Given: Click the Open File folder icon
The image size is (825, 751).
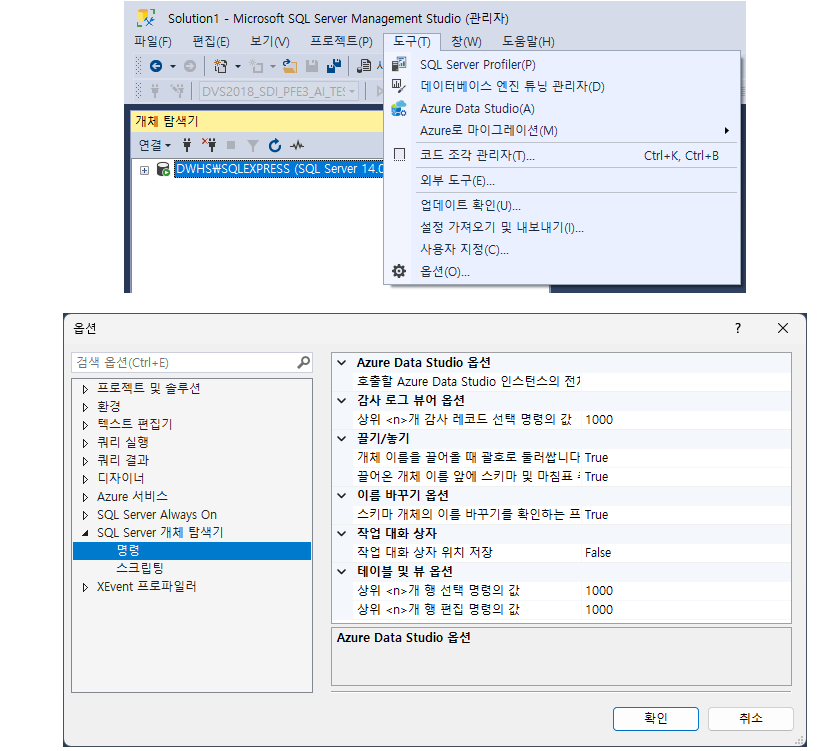Looking at the screenshot, I should coord(289,66).
